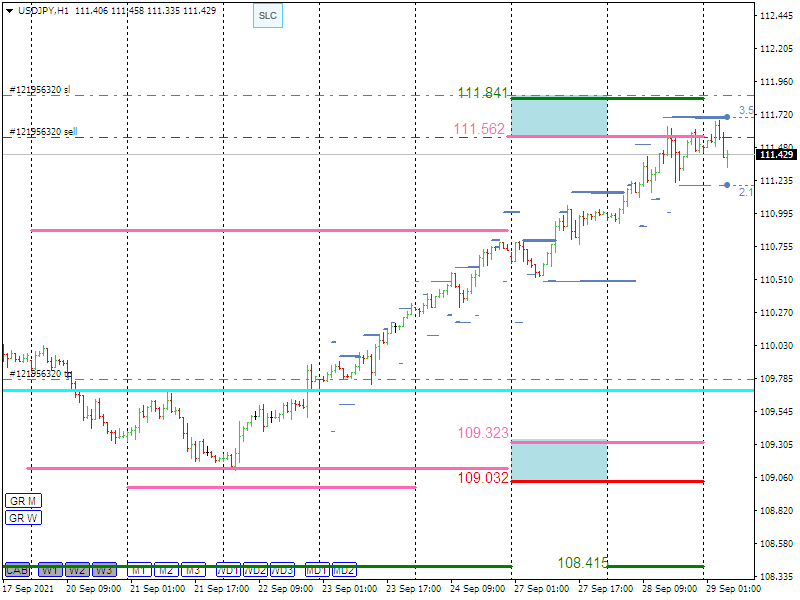Open the dropdown arrow beside USDJPY,H1
800x600 pixels.
click(10, 11)
